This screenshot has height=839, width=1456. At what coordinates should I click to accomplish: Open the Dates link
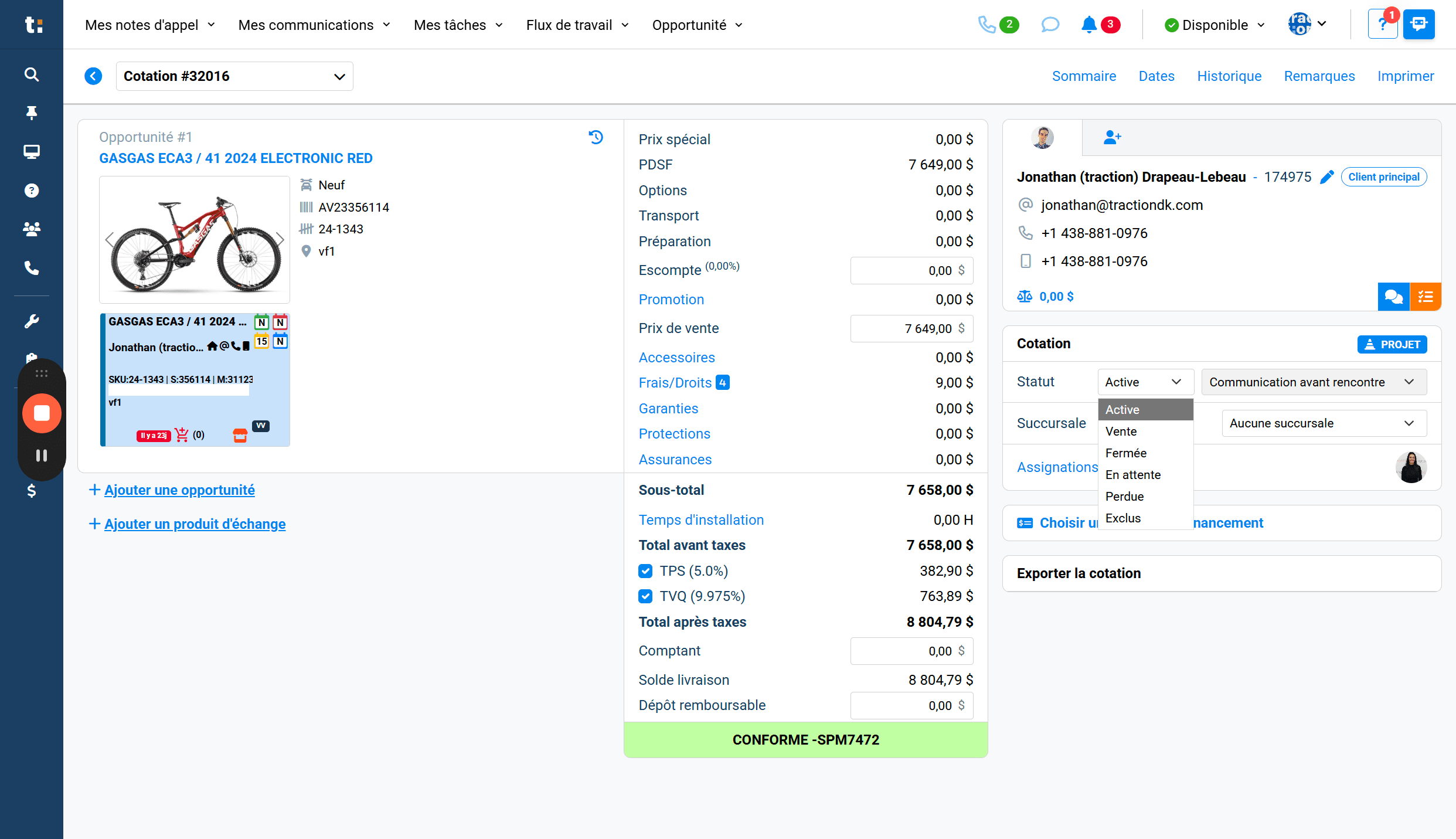pyautogui.click(x=1156, y=76)
